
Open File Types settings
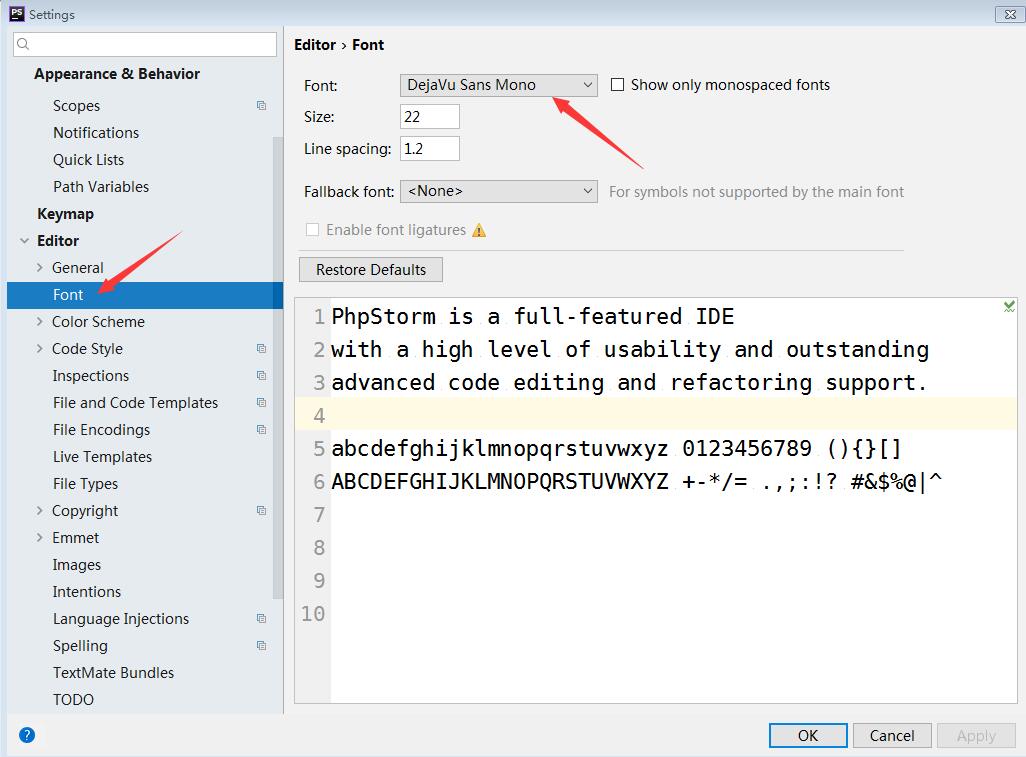click(x=86, y=484)
